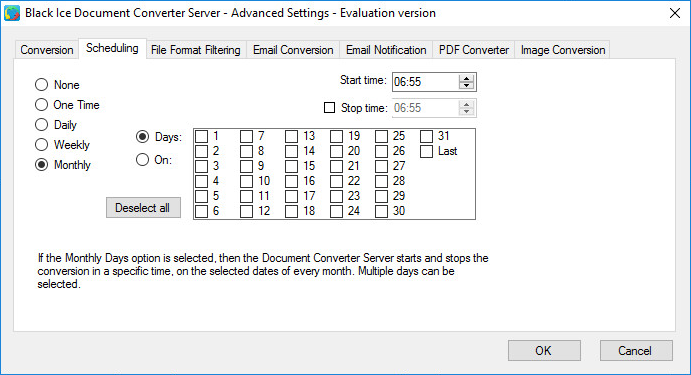Enable the Last day checkbox
This screenshot has width=691, height=375.
(426, 151)
